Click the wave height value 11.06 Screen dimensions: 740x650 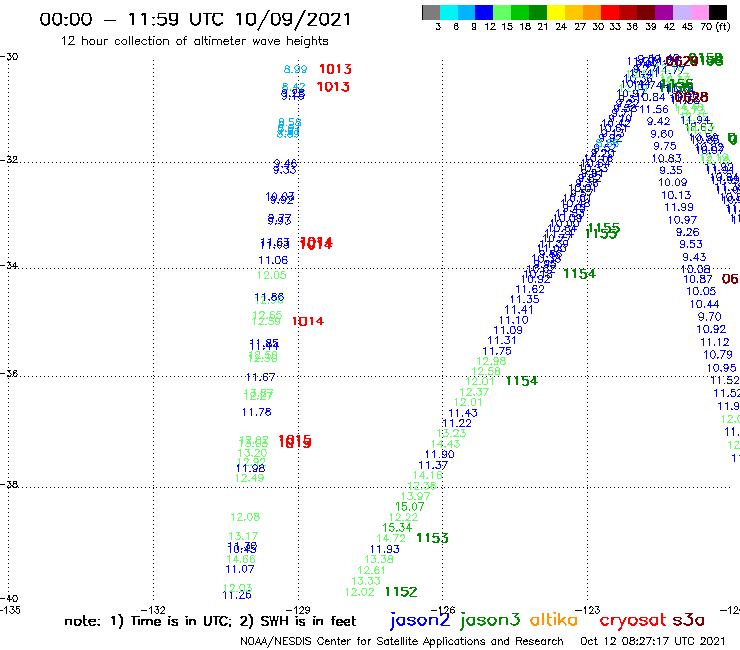coord(273,260)
